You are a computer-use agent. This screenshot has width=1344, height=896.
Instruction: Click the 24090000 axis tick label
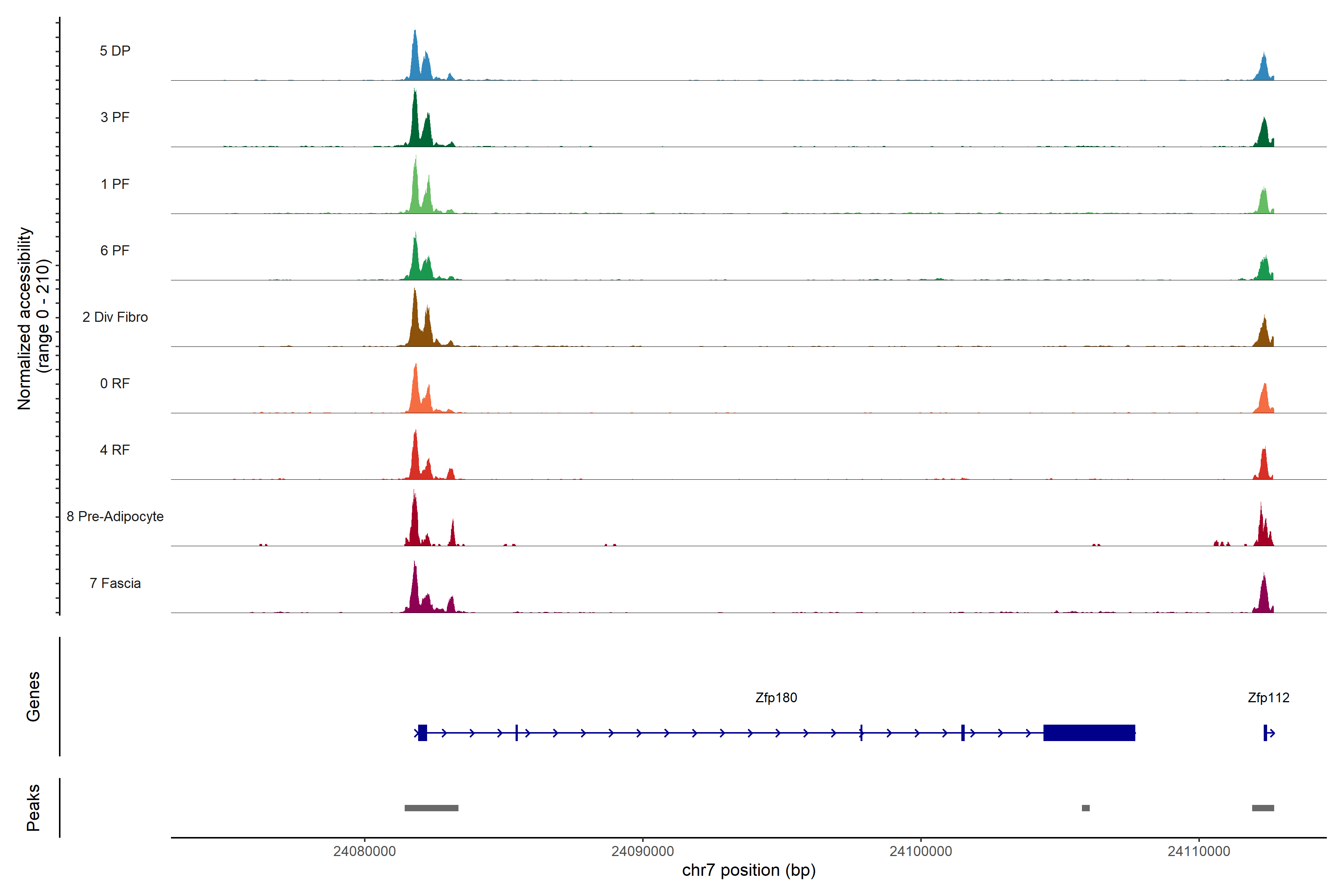click(642, 852)
